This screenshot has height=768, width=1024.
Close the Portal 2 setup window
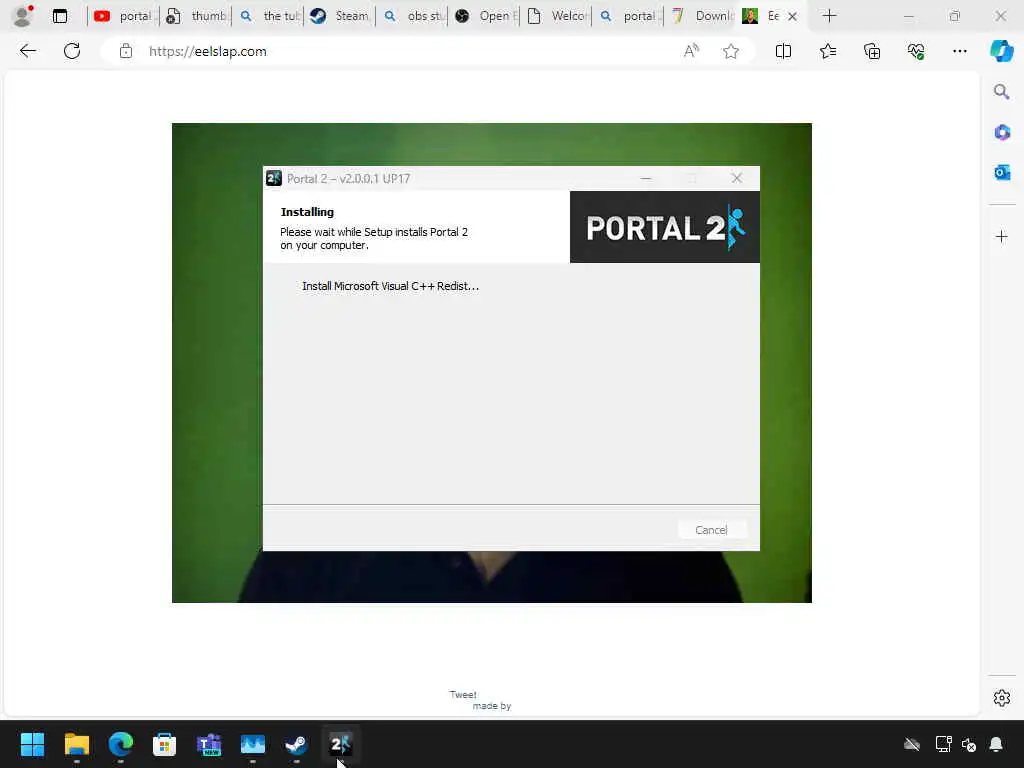pyautogui.click(x=737, y=178)
